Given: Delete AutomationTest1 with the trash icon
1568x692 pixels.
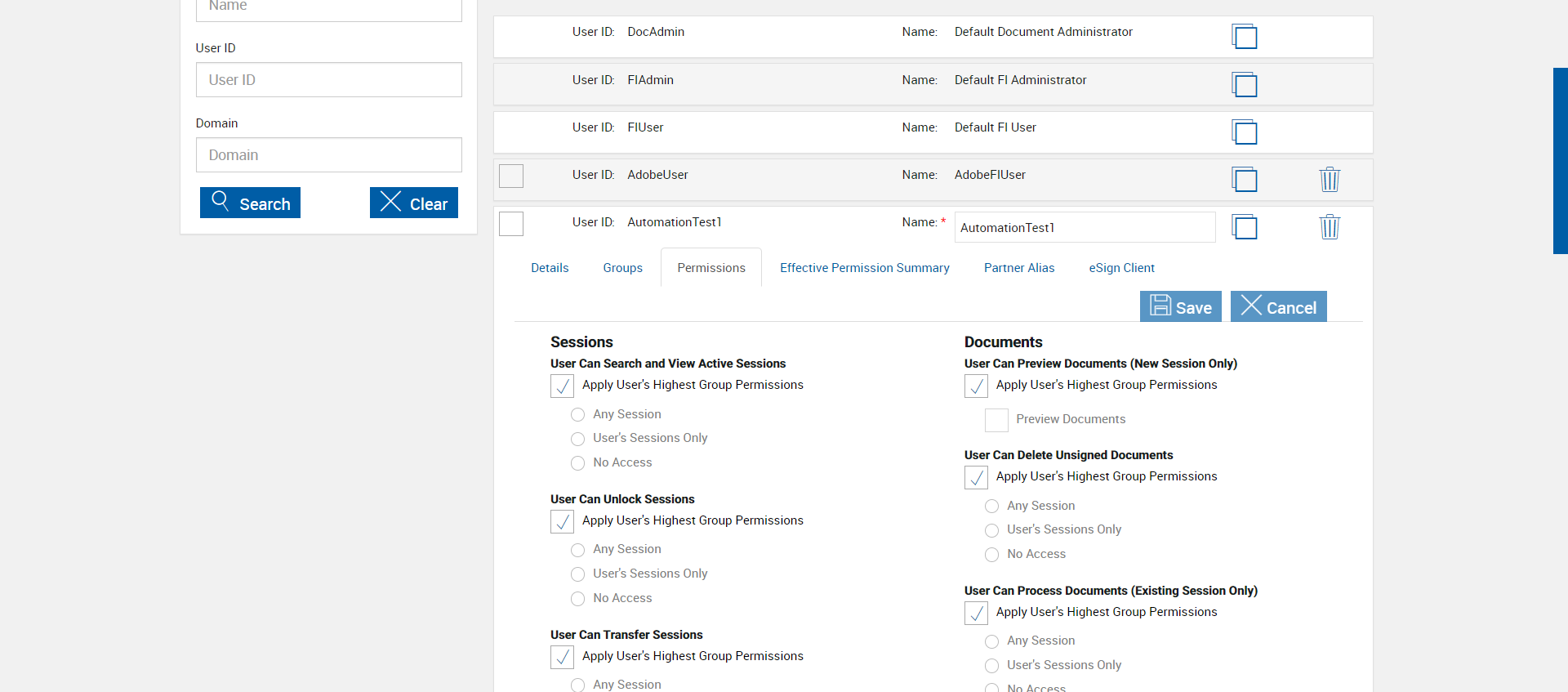Looking at the screenshot, I should click(x=1330, y=226).
